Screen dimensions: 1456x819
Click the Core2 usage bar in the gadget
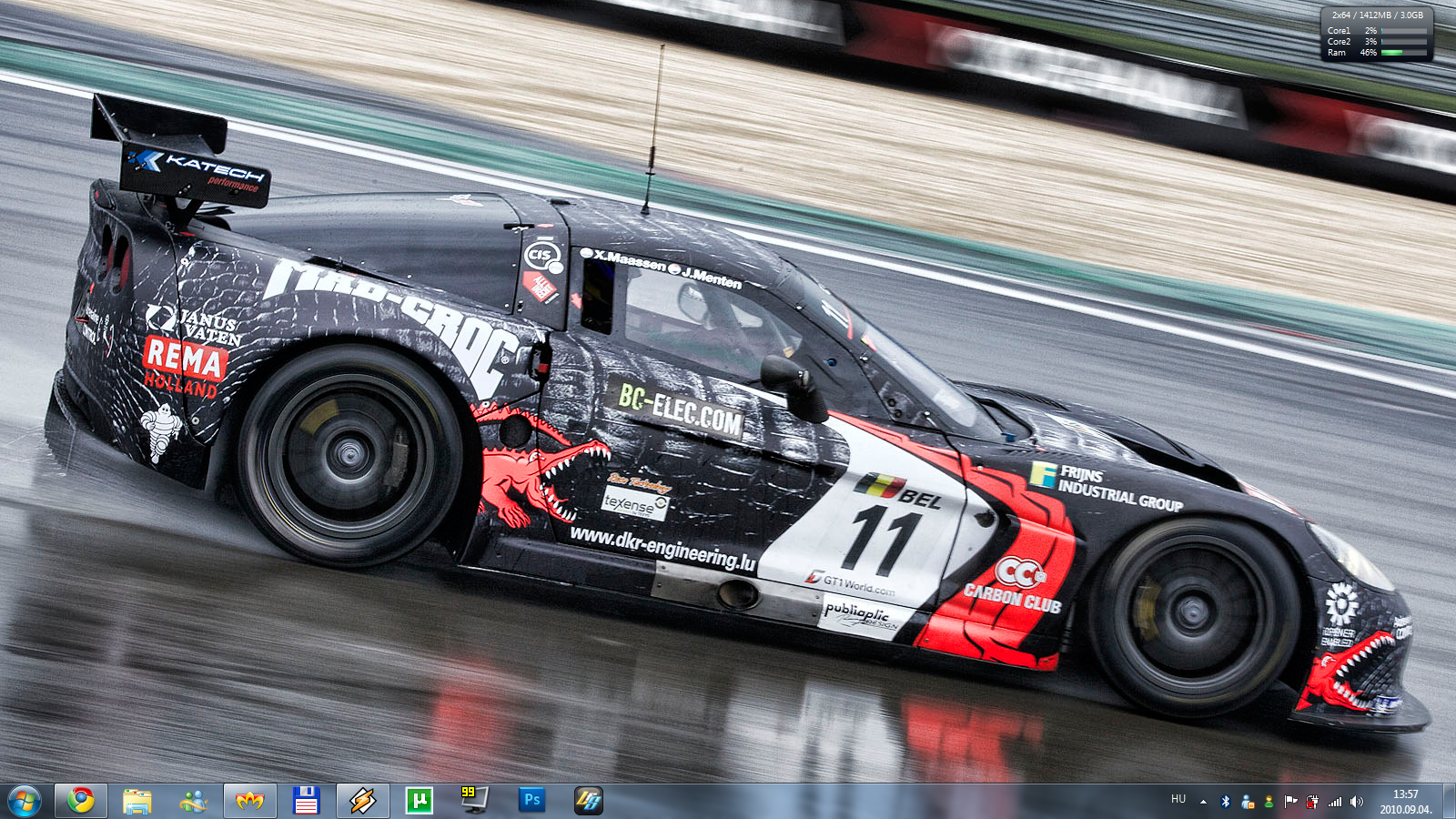[x=1404, y=42]
